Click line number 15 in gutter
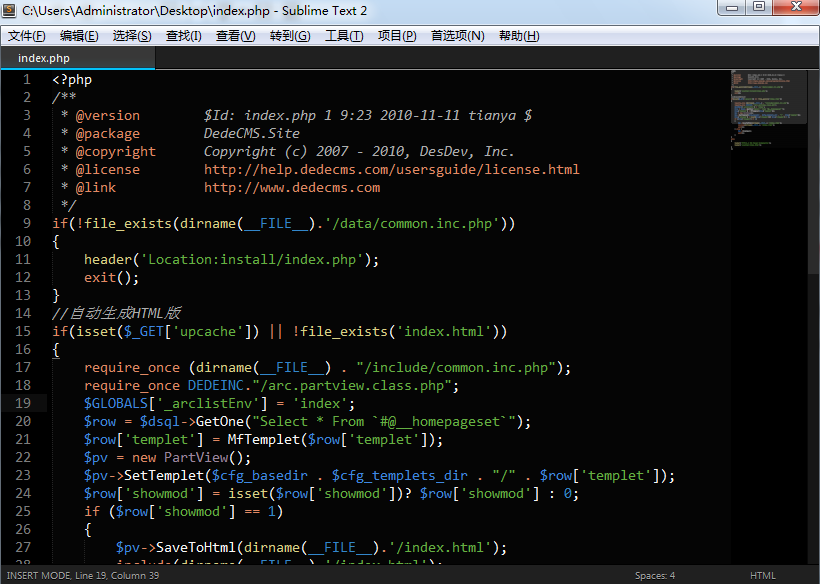Image resolution: width=820 pixels, height=584 pixels. (23, 331)
